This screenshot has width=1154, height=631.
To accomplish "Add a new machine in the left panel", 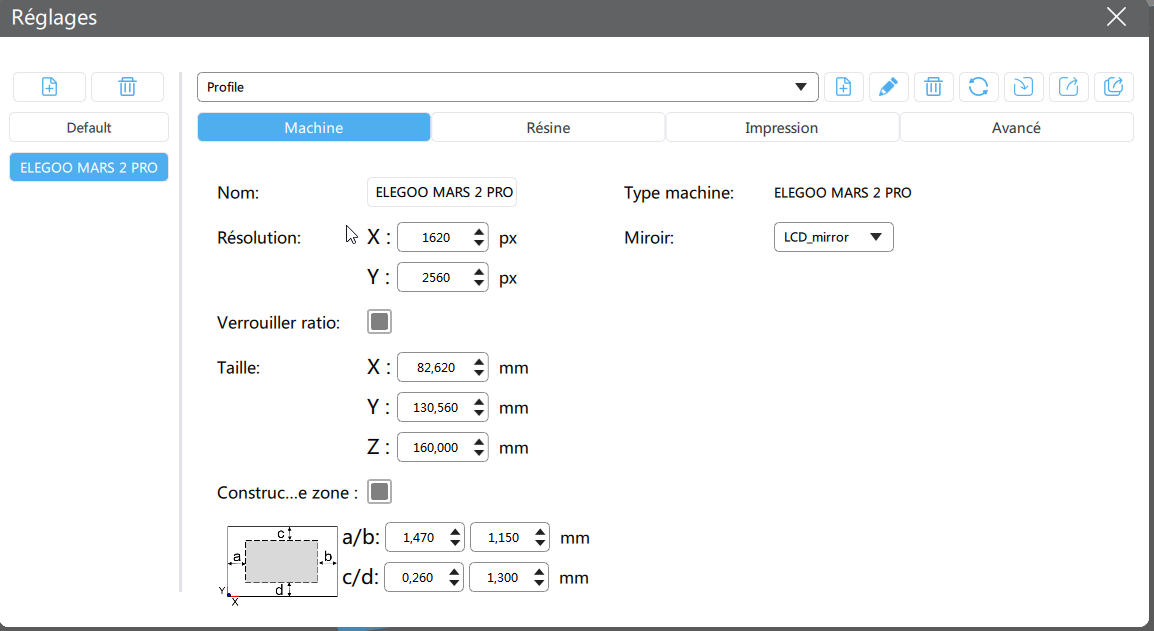I will tap(49, 87).
